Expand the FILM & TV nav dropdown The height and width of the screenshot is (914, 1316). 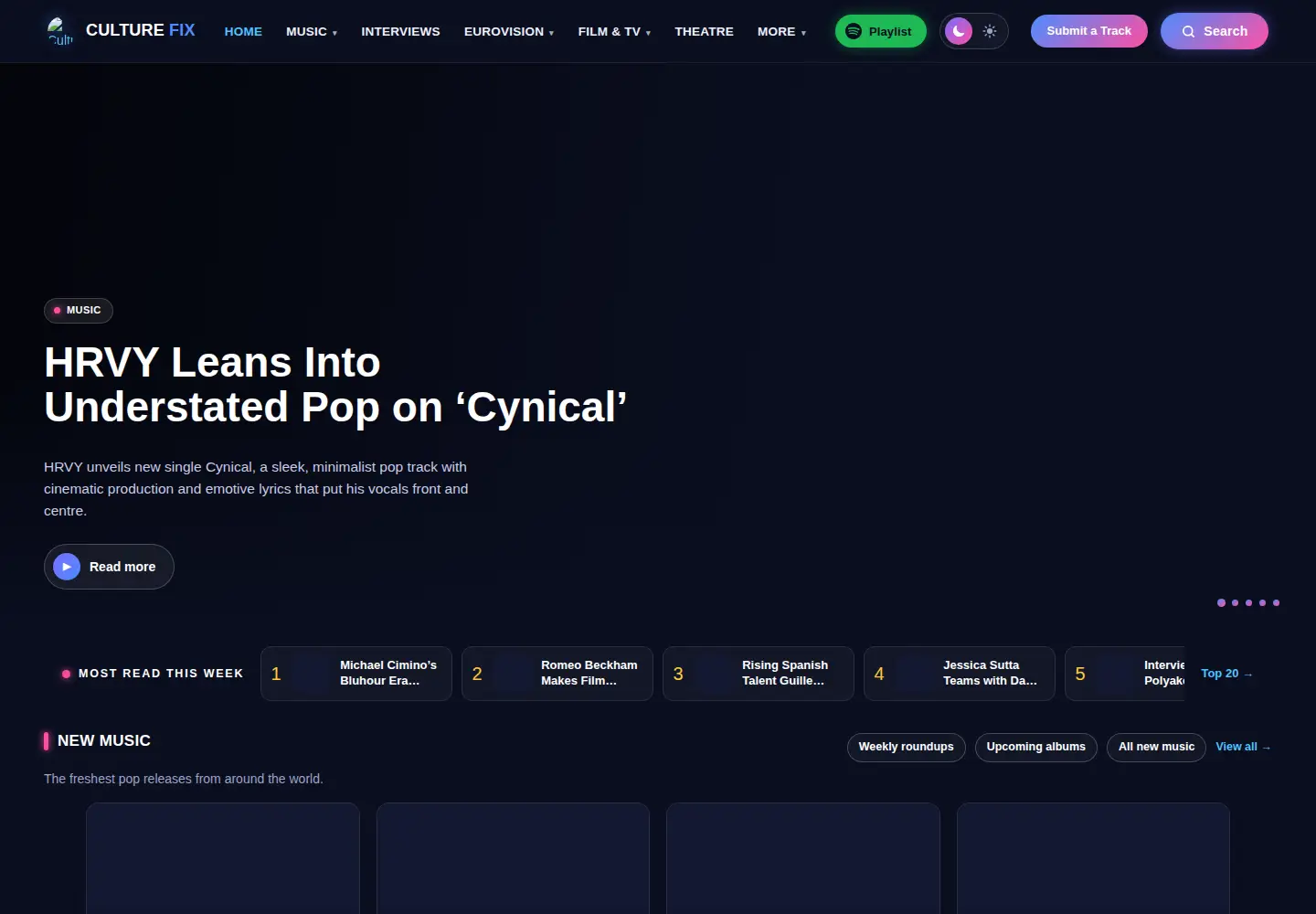pyautogui.click(x=614, y=31)
